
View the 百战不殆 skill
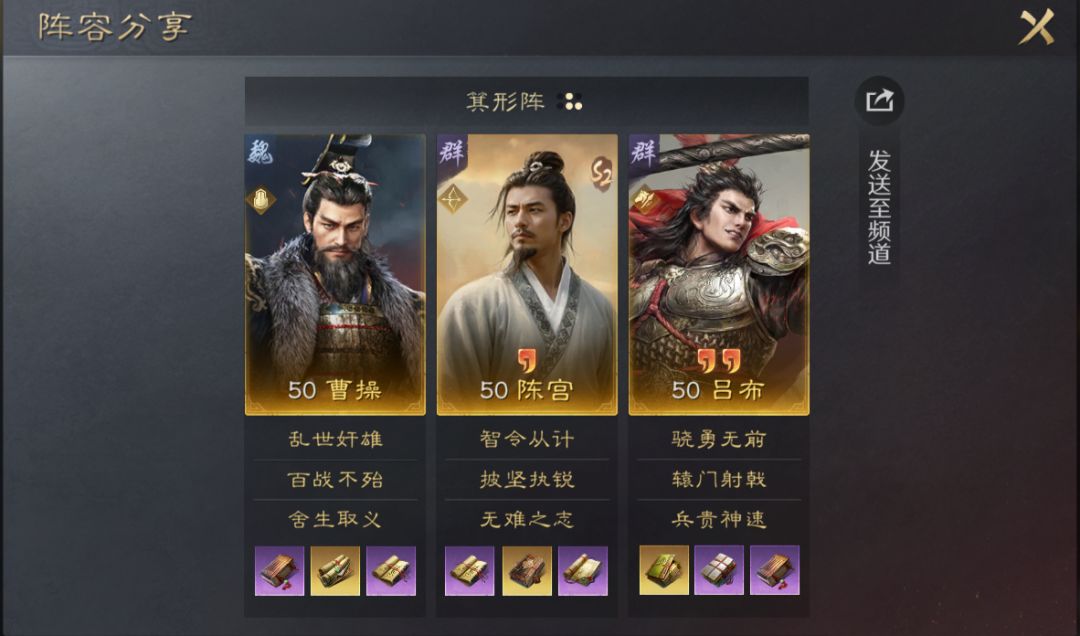point(335,479)
